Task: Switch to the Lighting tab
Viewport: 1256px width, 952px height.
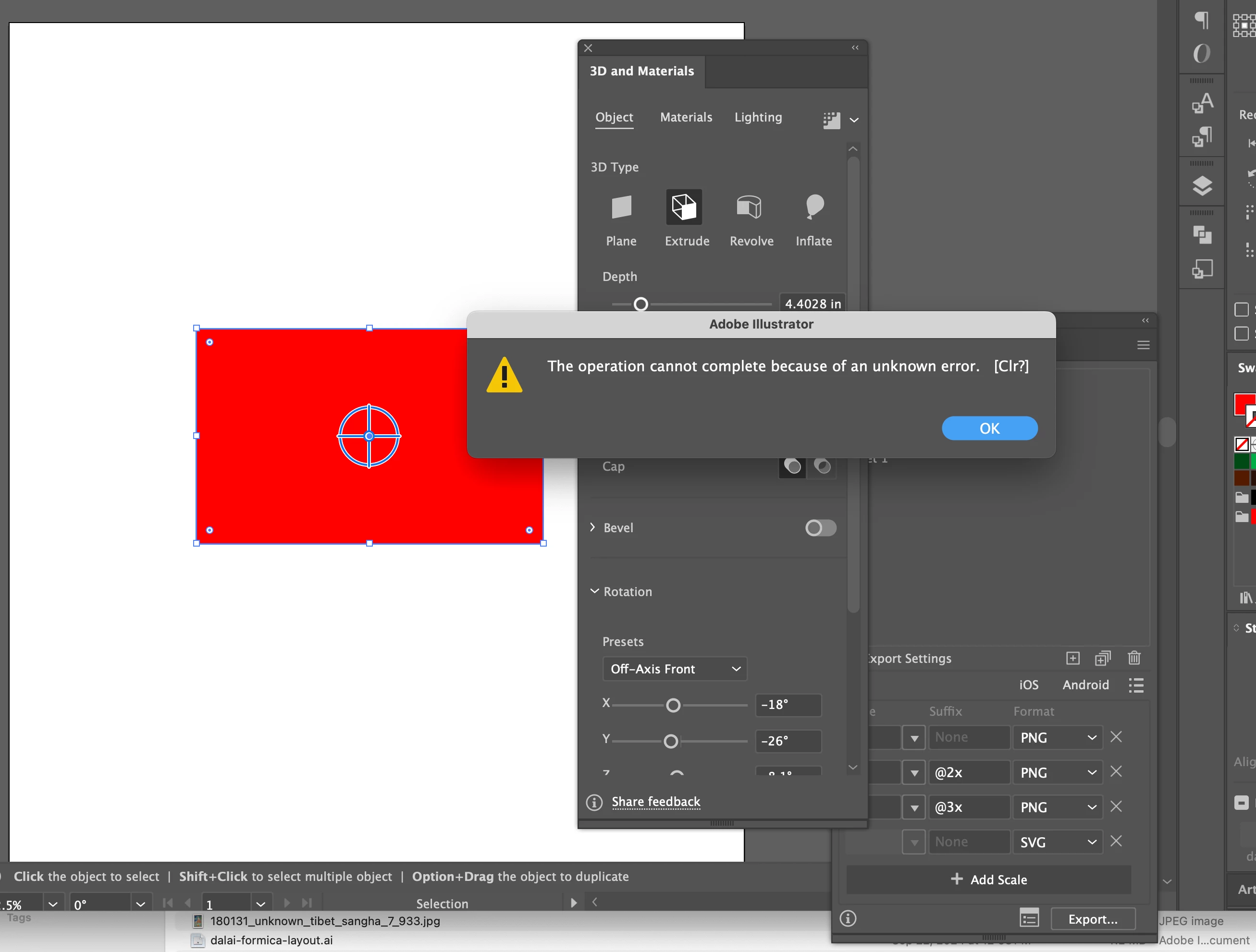Action: (758, 117)
